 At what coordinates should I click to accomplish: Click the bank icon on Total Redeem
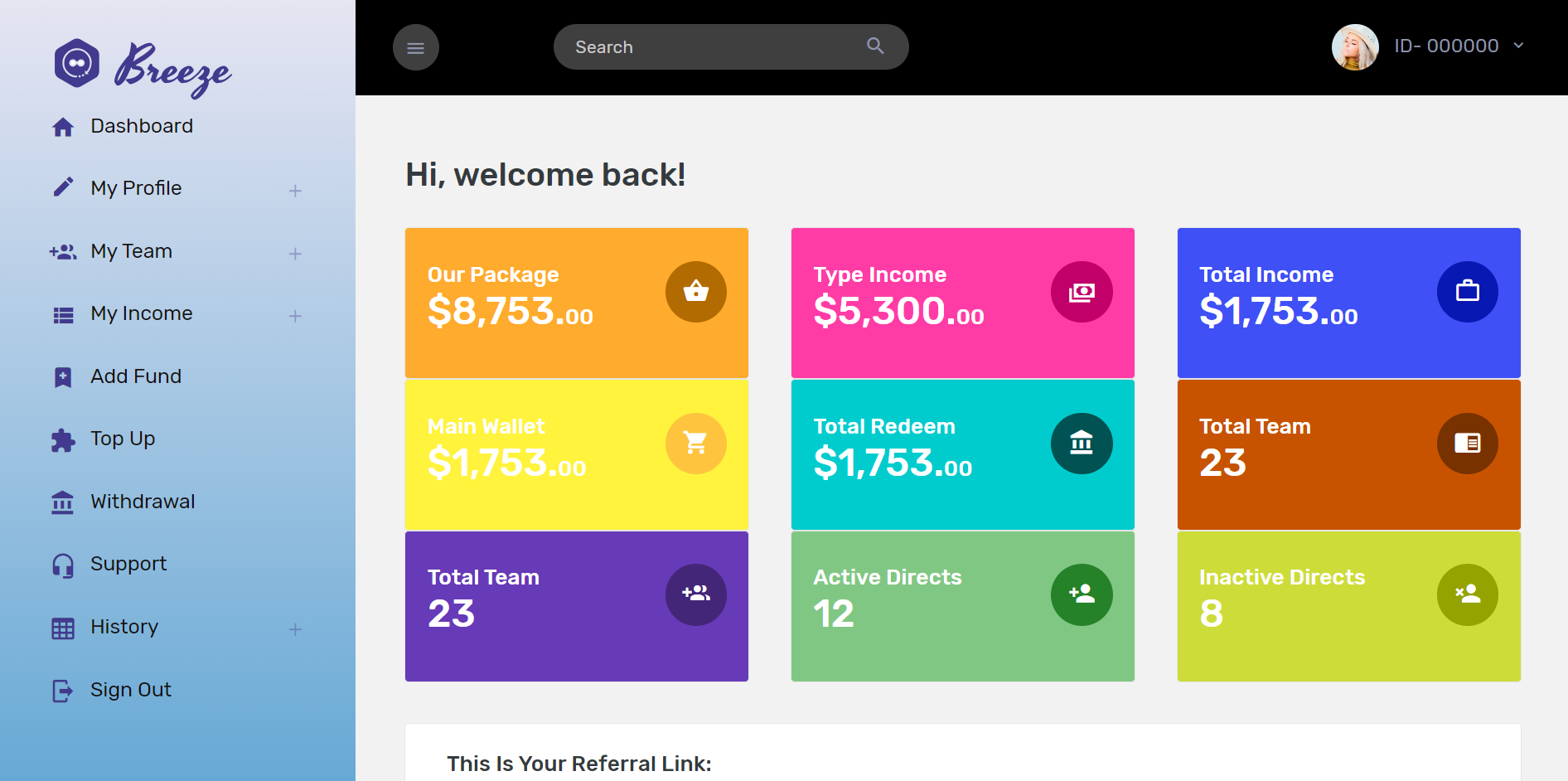click(1082, 444)
